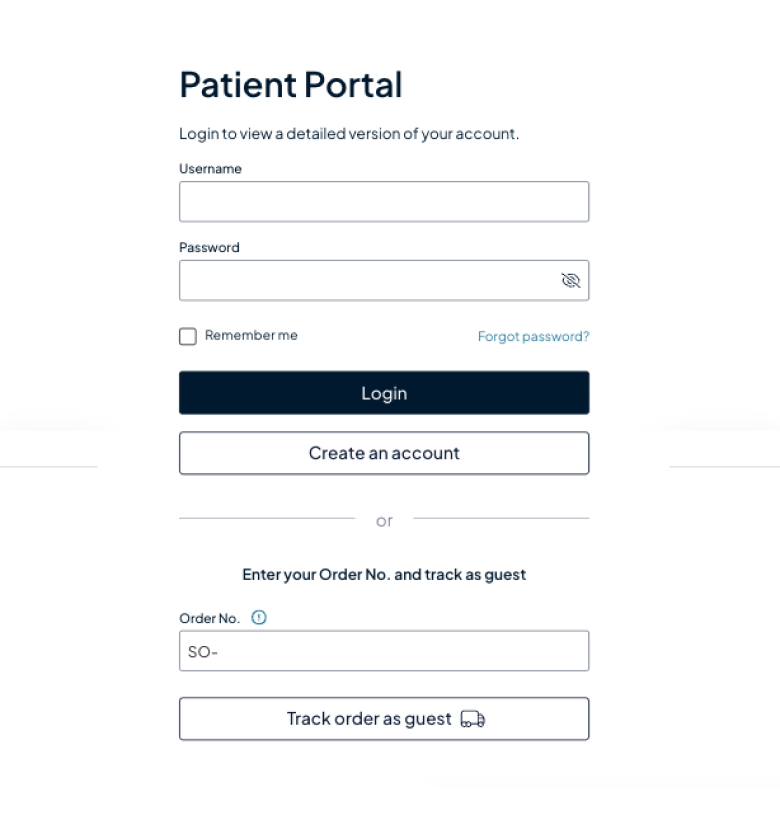The height and width of the screenshot is (830, 780).
Task: Click the Patient Portal heading
Action: tap(291, 85)
